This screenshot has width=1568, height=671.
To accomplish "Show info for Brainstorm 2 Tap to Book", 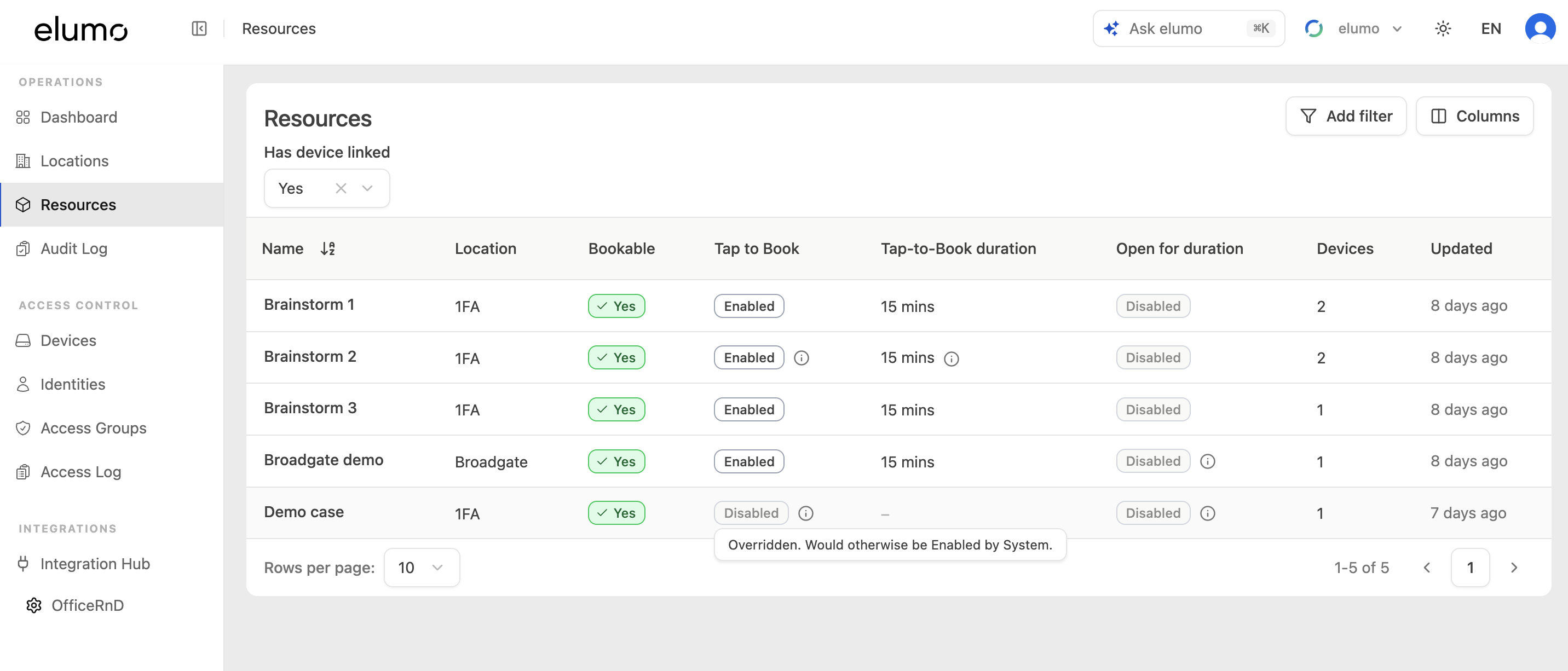I will coord(802,358).
